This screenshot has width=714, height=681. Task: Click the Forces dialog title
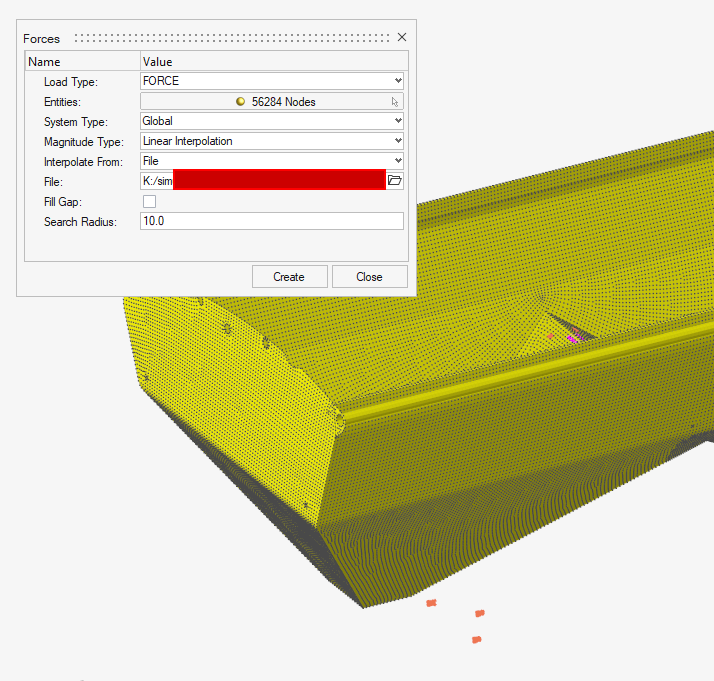click(41, 39)
